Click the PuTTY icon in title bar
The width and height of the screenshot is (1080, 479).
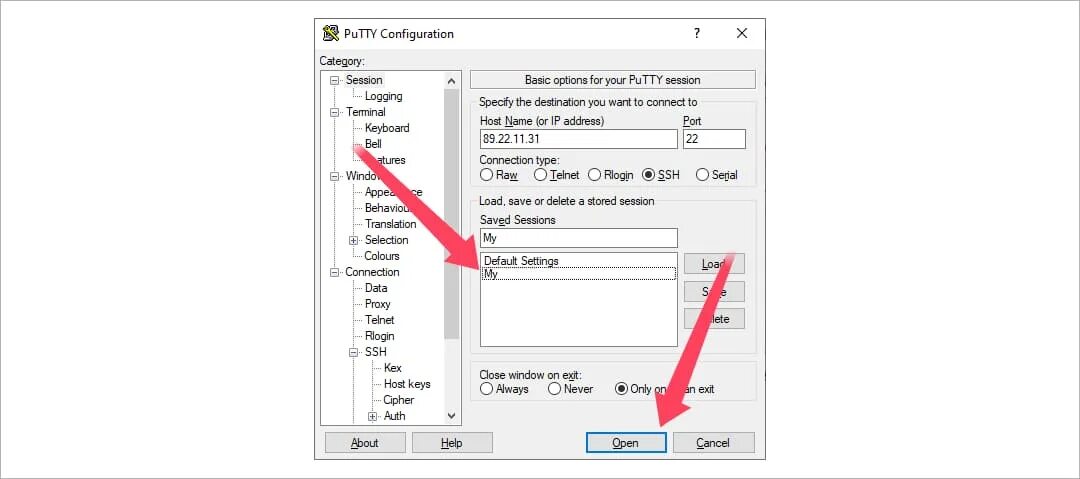click(331, 33)
